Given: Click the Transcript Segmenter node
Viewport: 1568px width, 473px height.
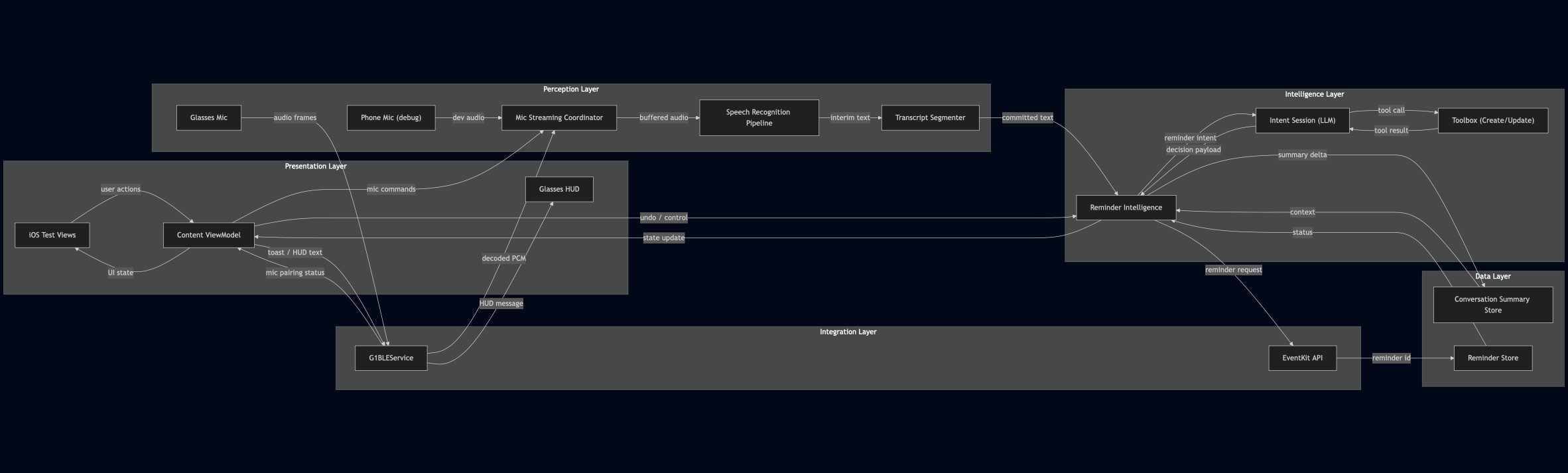Looking at the screenshot, I should pyautogui.click(x=929, y=117).
